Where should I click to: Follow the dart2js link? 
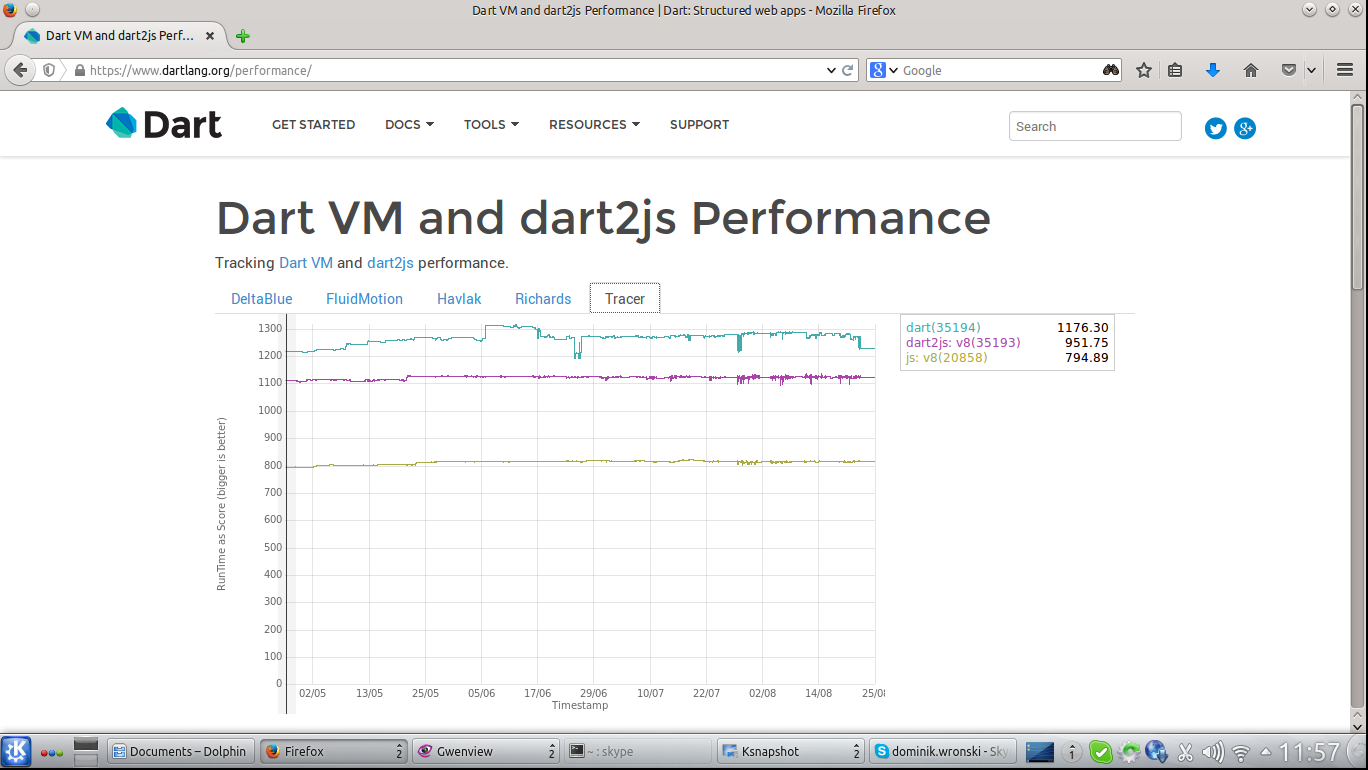(390, 263)
